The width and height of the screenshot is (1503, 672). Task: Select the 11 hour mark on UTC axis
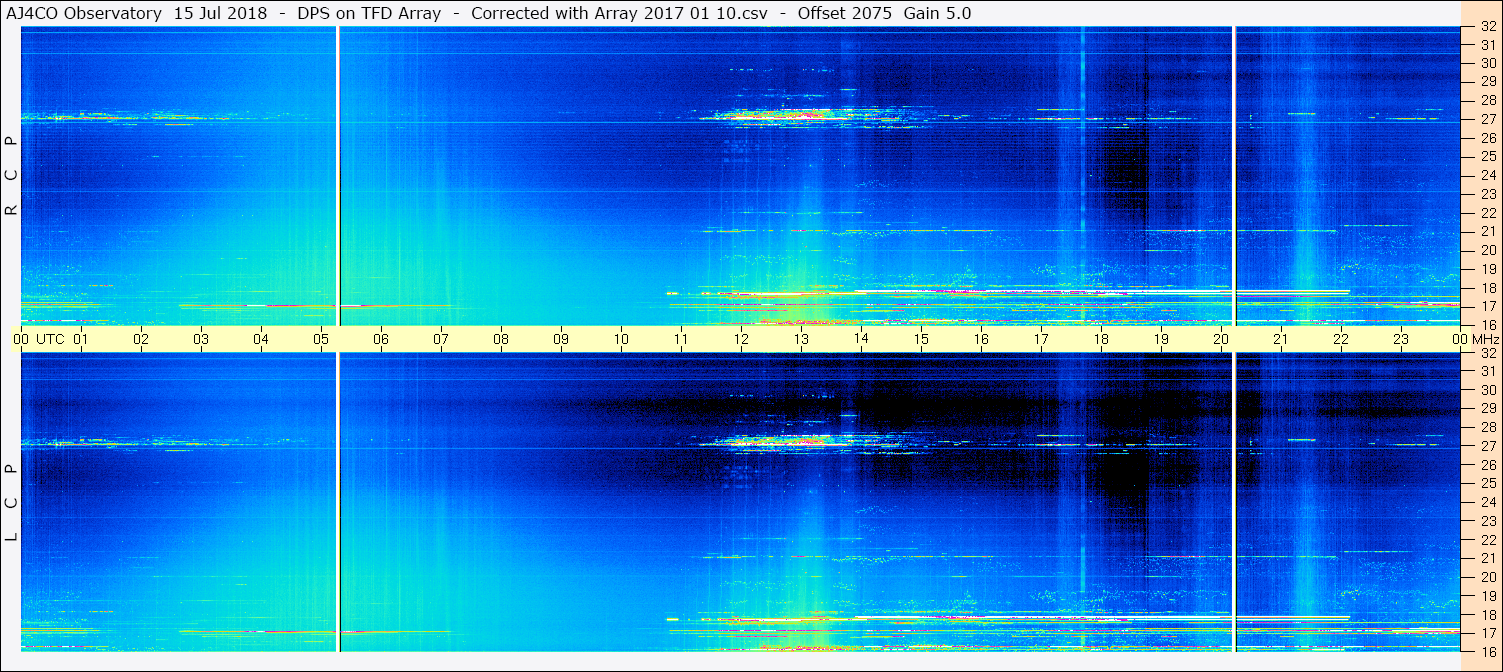pyautogui.click(x=681, y=339)
